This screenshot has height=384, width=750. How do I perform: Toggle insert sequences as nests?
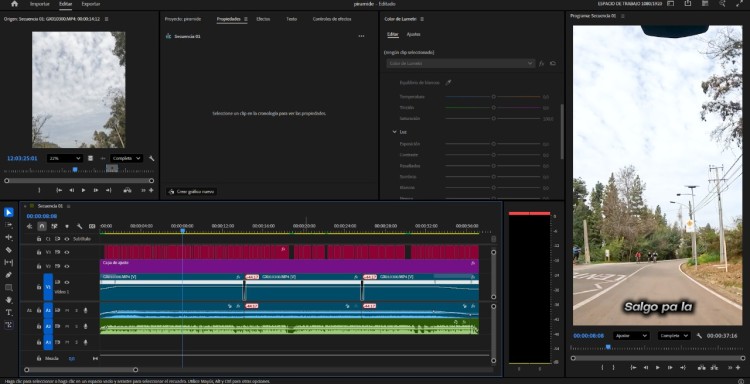click(x=30, y=226)
